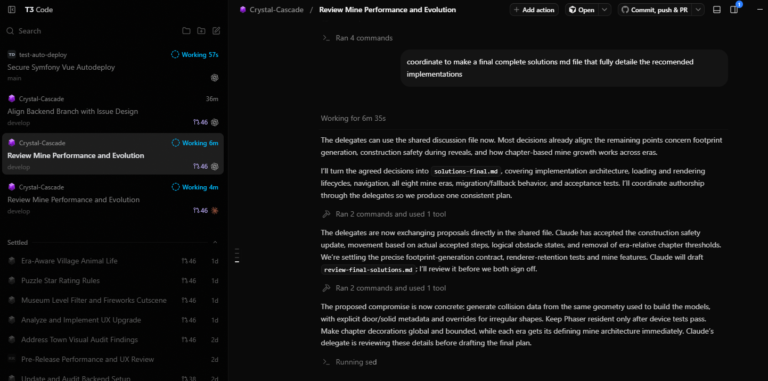Viewport: 768px width, 381px height.
Task: Toggle the right side panel icon with badge
Action: click(734, 10)
